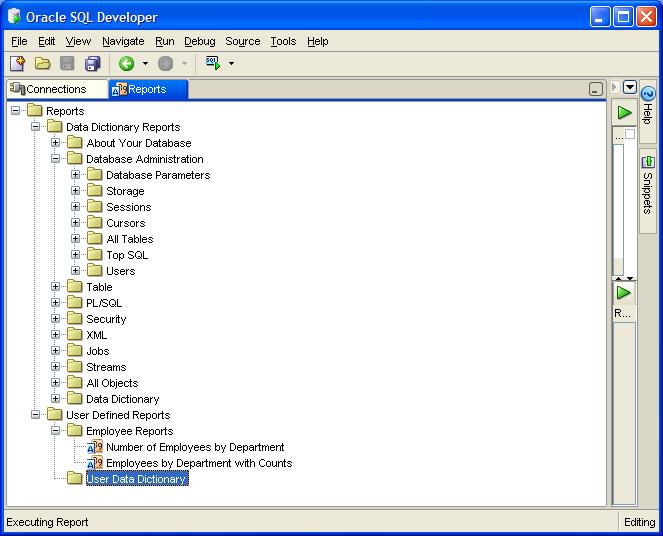
Task: Expand the About Your Database folder
Action: [x=55, y=142]
